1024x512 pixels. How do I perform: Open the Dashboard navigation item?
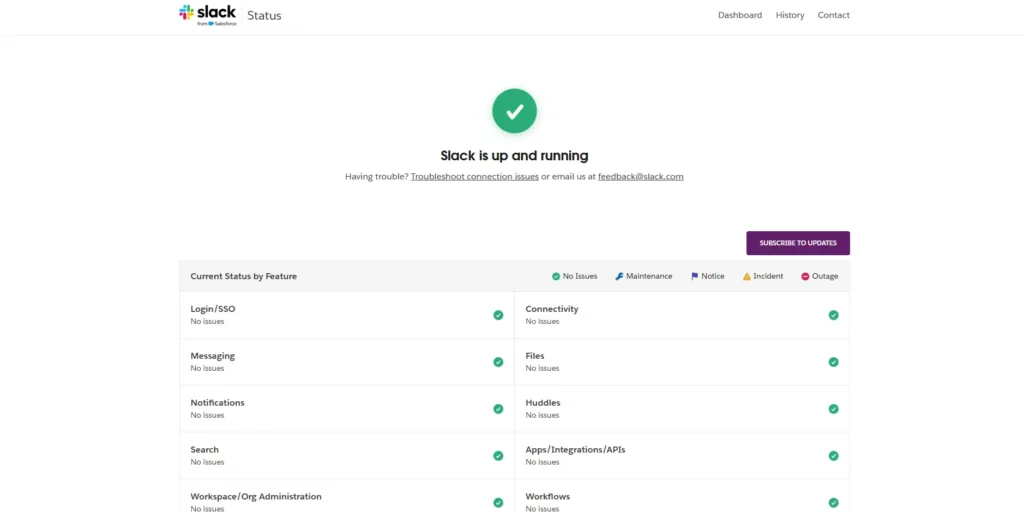(x=739, y=15)
